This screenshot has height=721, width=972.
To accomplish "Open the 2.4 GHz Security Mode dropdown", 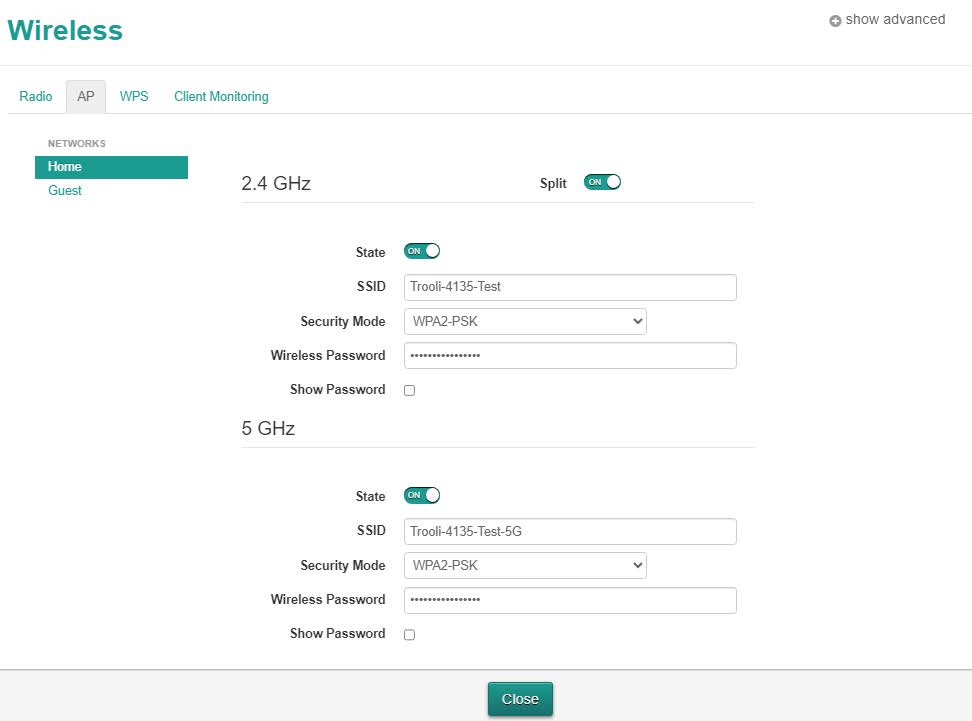I will tap(525, 321).
